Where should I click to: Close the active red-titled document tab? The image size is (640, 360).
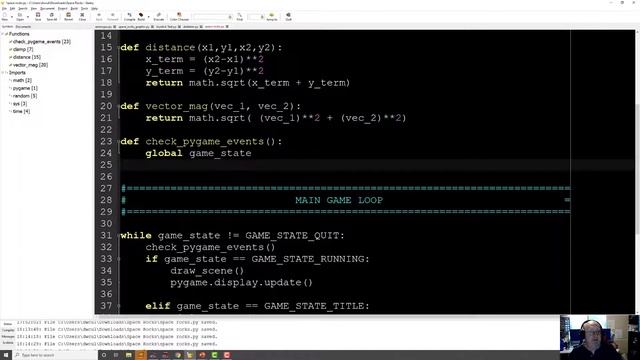(227, 27)
